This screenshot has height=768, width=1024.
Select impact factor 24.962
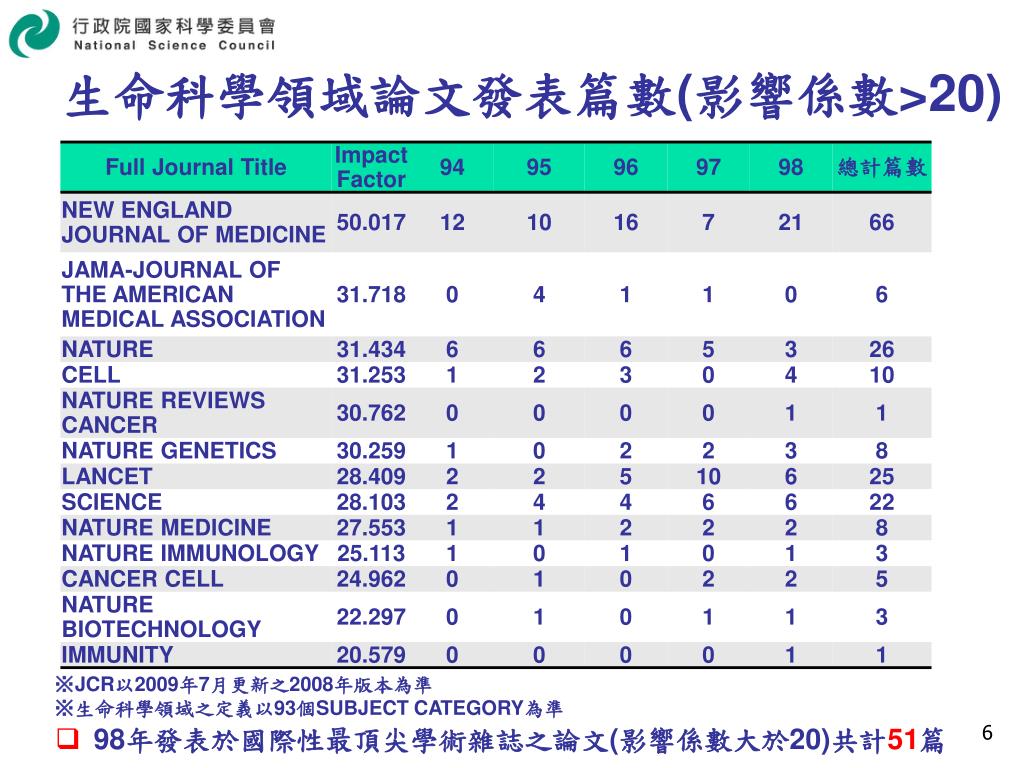(371, 579)
